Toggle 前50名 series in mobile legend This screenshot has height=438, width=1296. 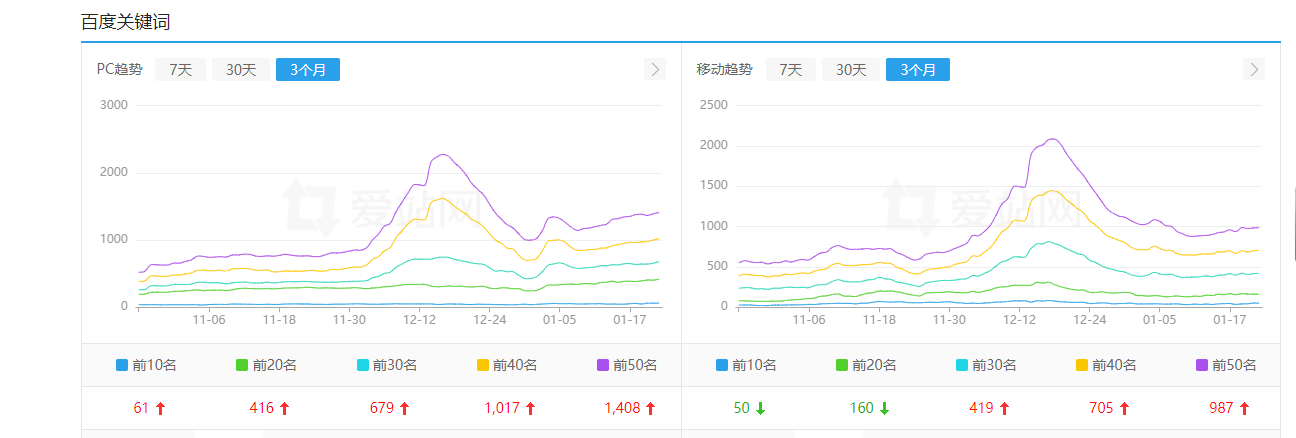[1226, 365]
